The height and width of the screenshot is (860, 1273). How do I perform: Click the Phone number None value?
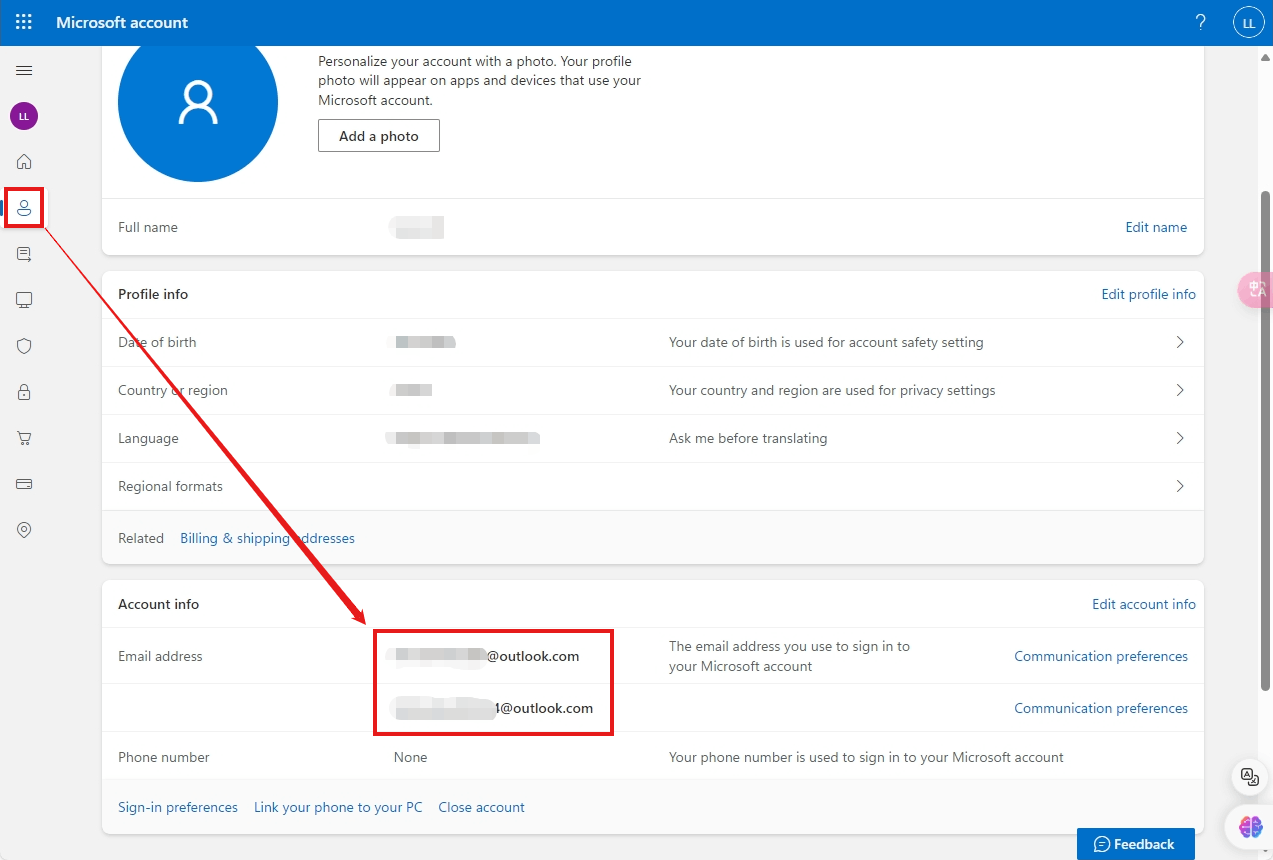tap(410, 757)
